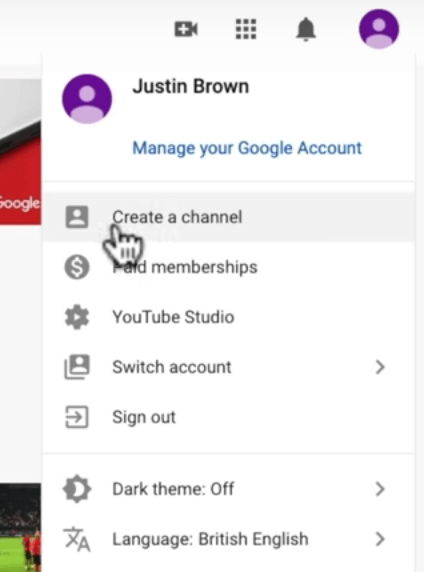Click the Justin Brown name text

[x=190, y=86]
